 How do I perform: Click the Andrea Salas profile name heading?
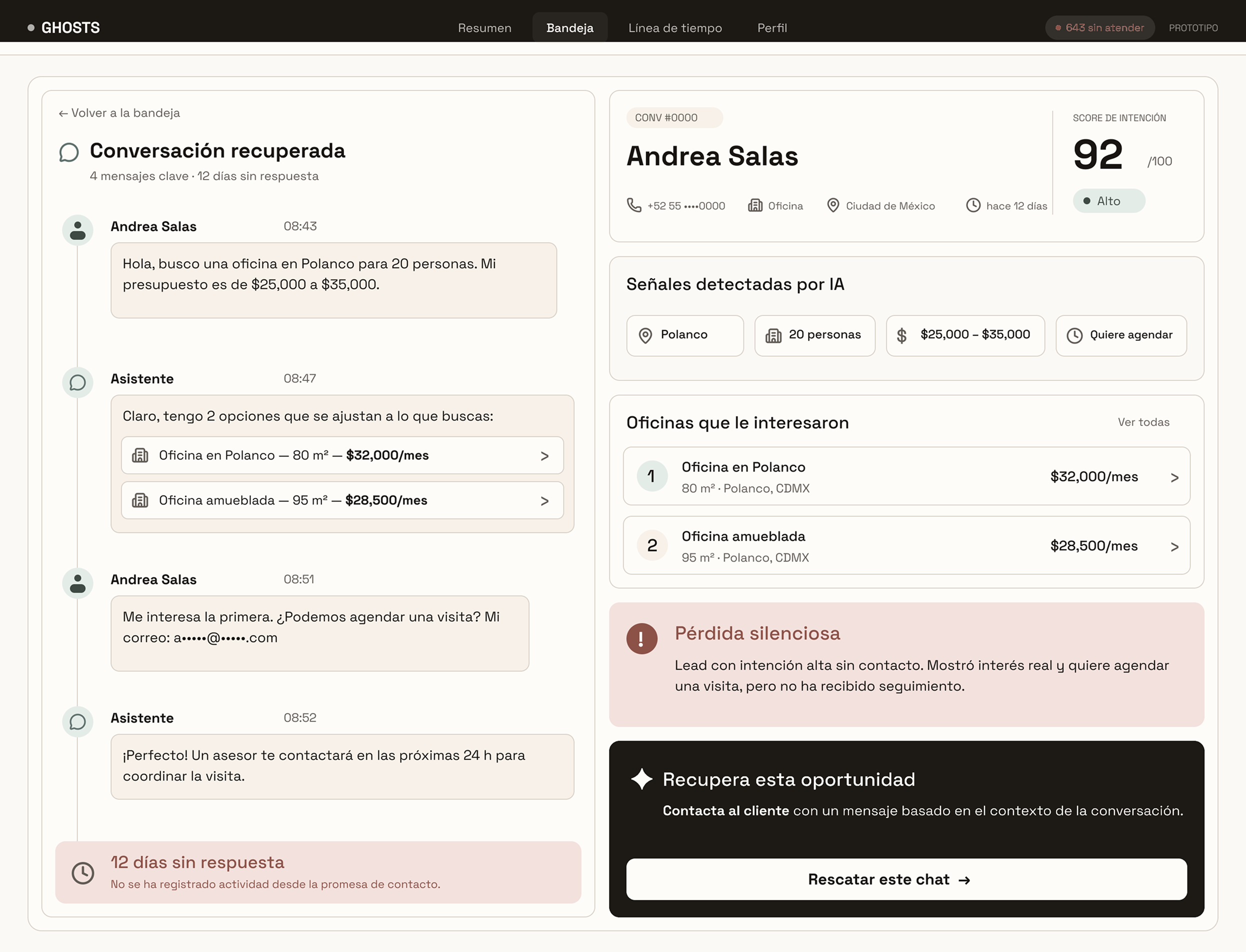coord(712,156)
